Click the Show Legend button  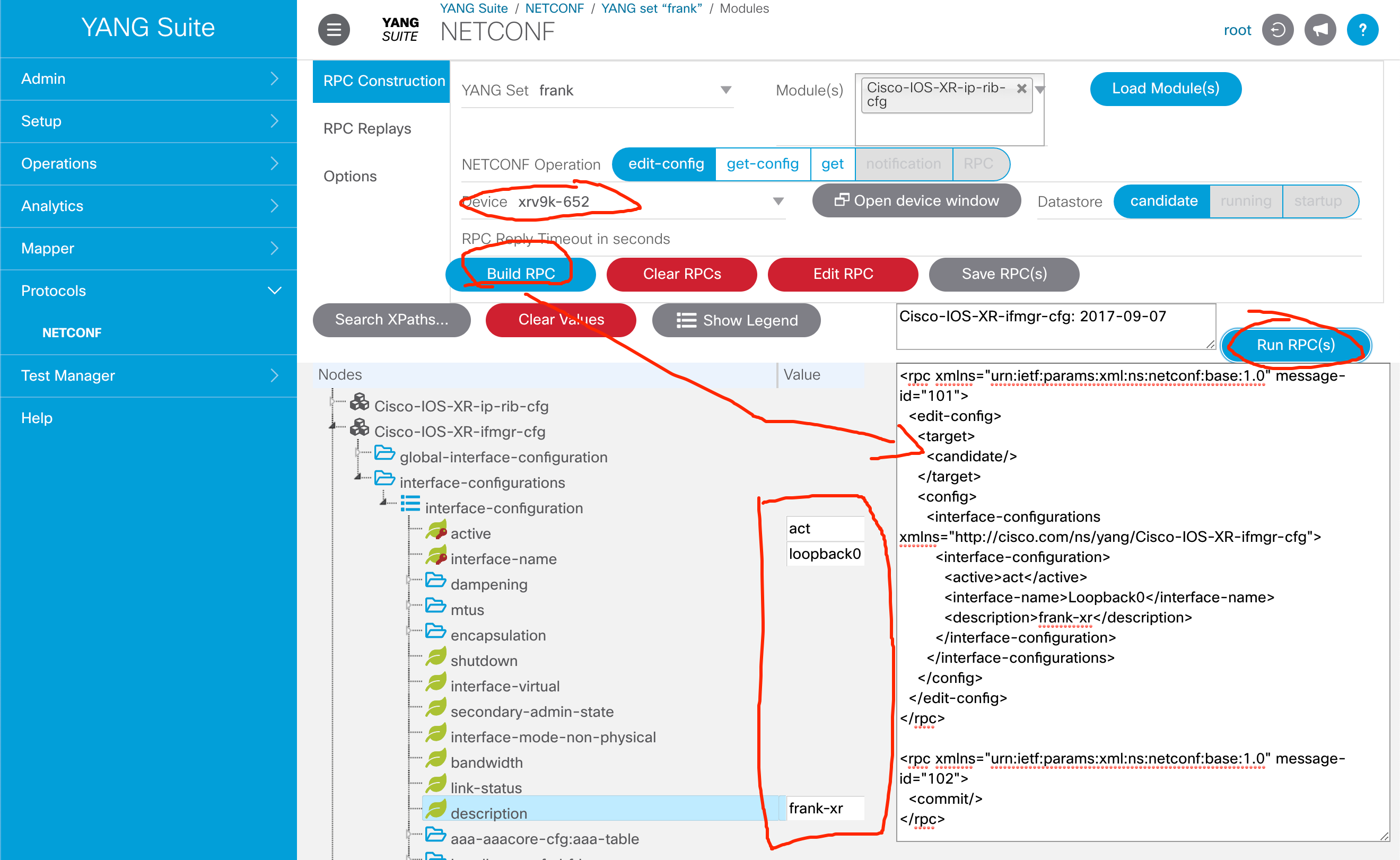coord(736,320)
